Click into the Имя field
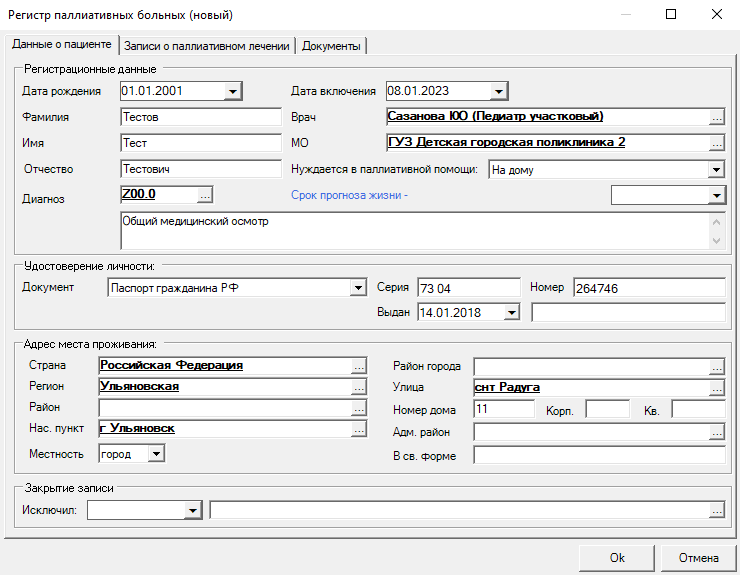The image size is (740, 575). 201,143
